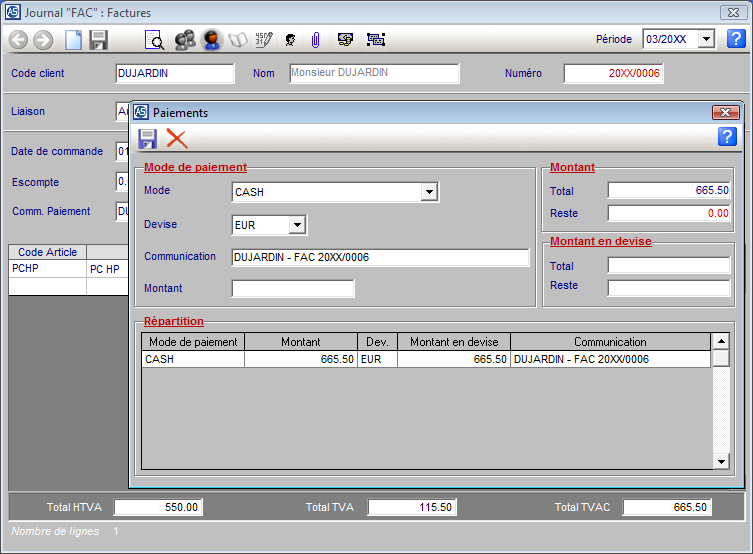Click the Communication text field
This screenshot has height=554, width=753.
click(380, 258)
